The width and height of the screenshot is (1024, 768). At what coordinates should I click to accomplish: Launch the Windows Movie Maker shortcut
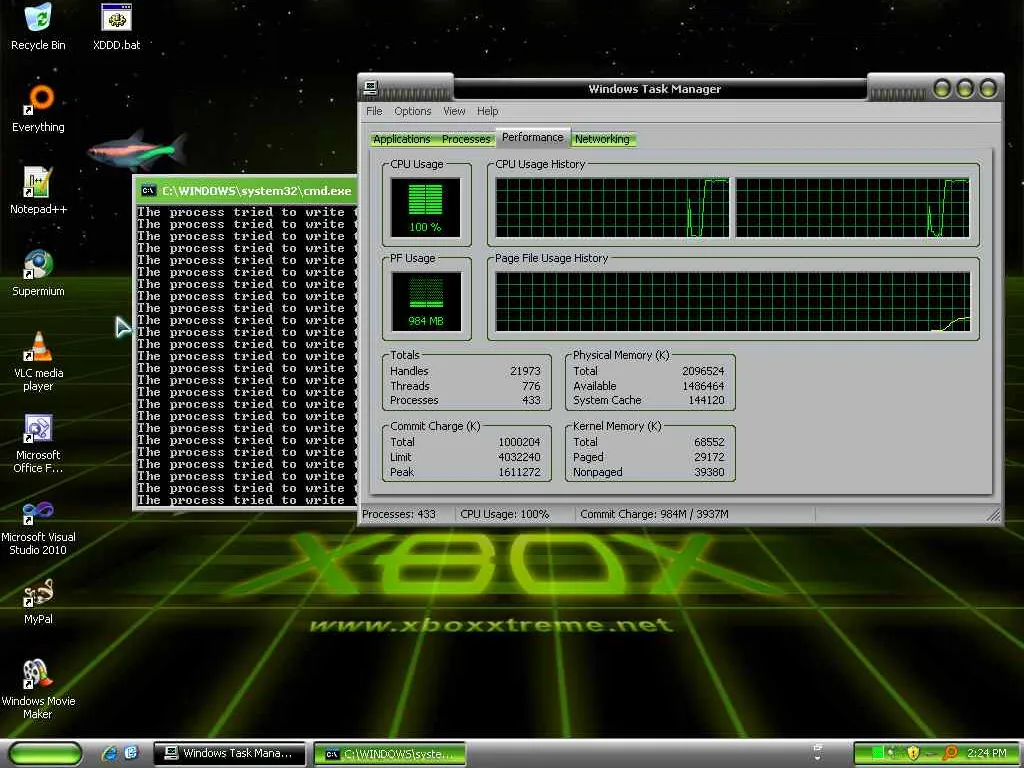point(38,690)
